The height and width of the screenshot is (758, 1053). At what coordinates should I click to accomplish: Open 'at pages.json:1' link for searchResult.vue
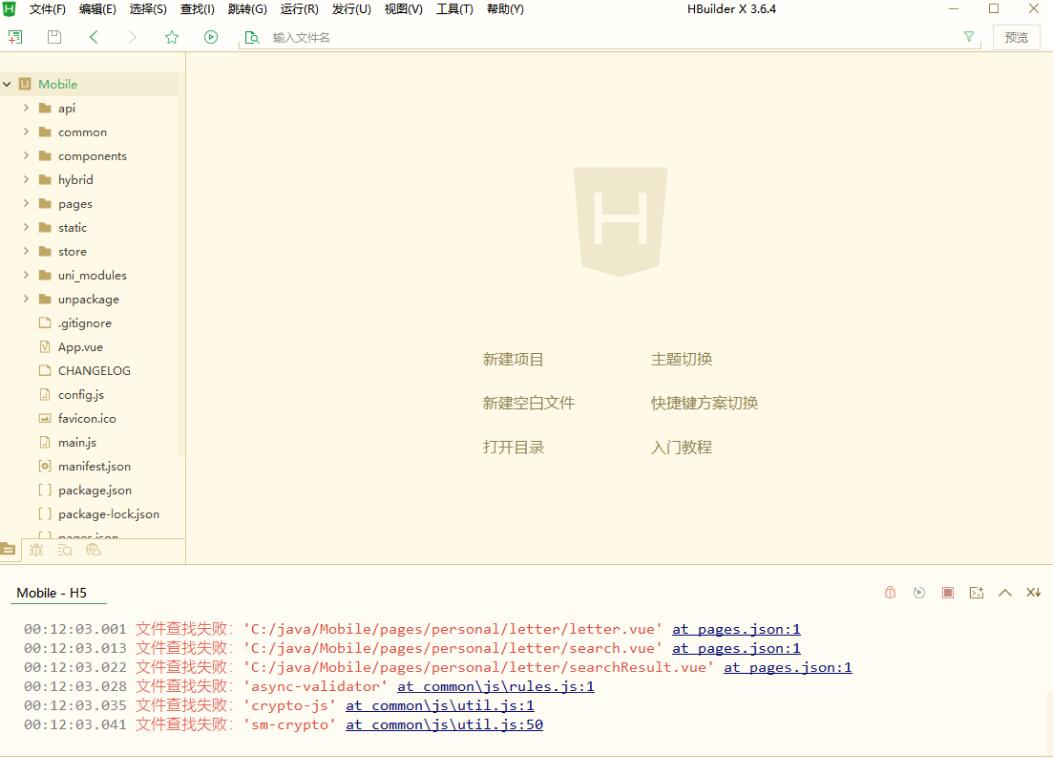pos(788,667)
